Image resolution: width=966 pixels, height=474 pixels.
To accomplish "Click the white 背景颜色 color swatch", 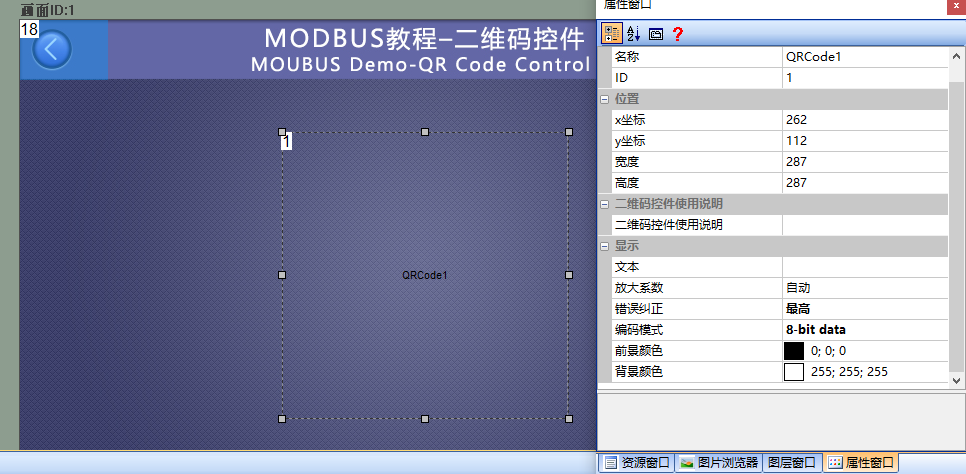I will pos(794,372).
